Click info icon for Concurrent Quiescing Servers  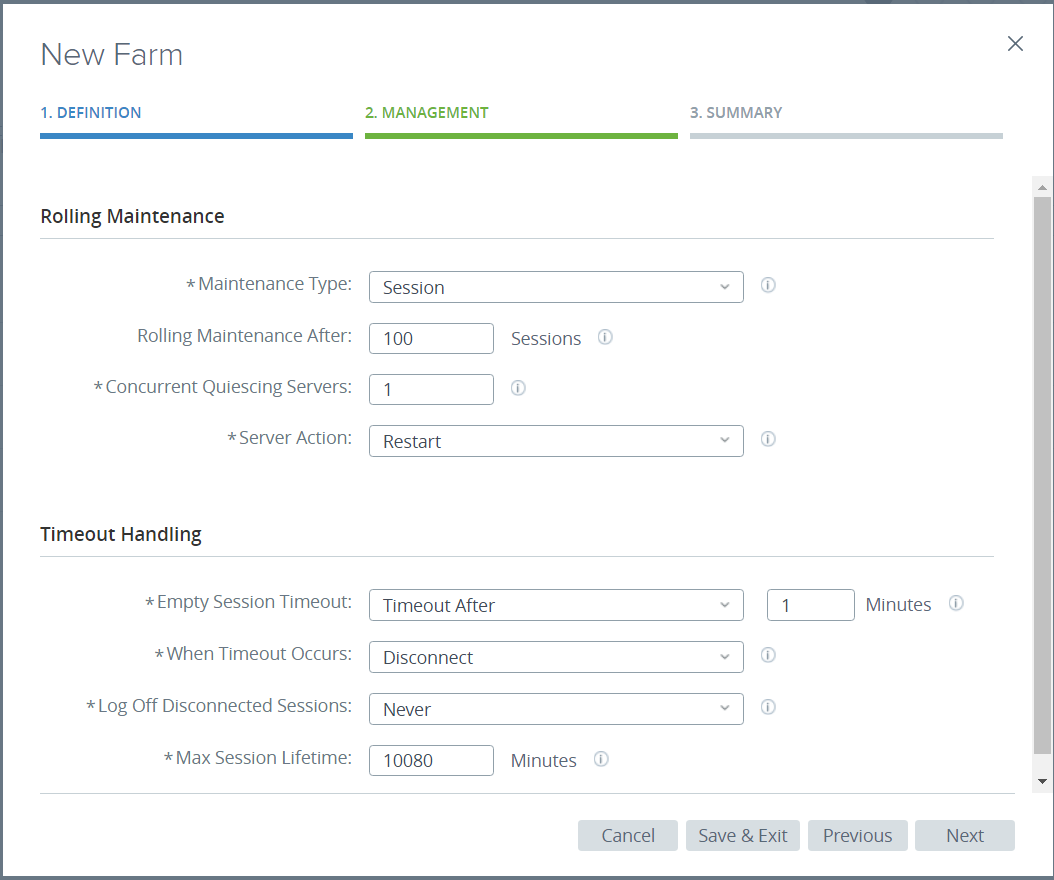(518, 388)
